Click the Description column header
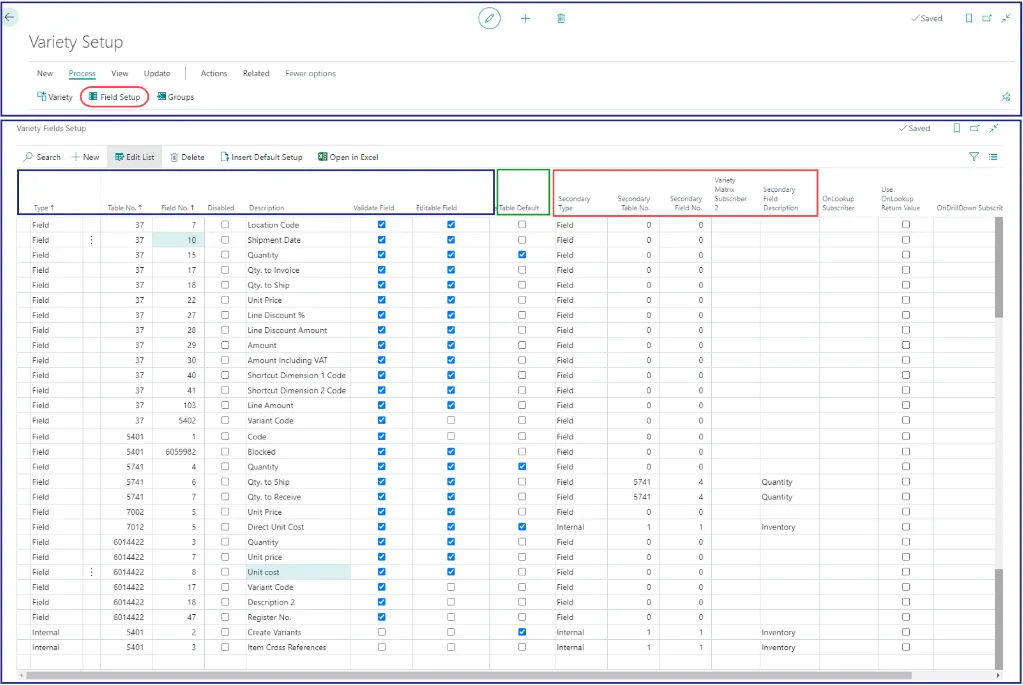1023x685 pixels. coord(266,207)
